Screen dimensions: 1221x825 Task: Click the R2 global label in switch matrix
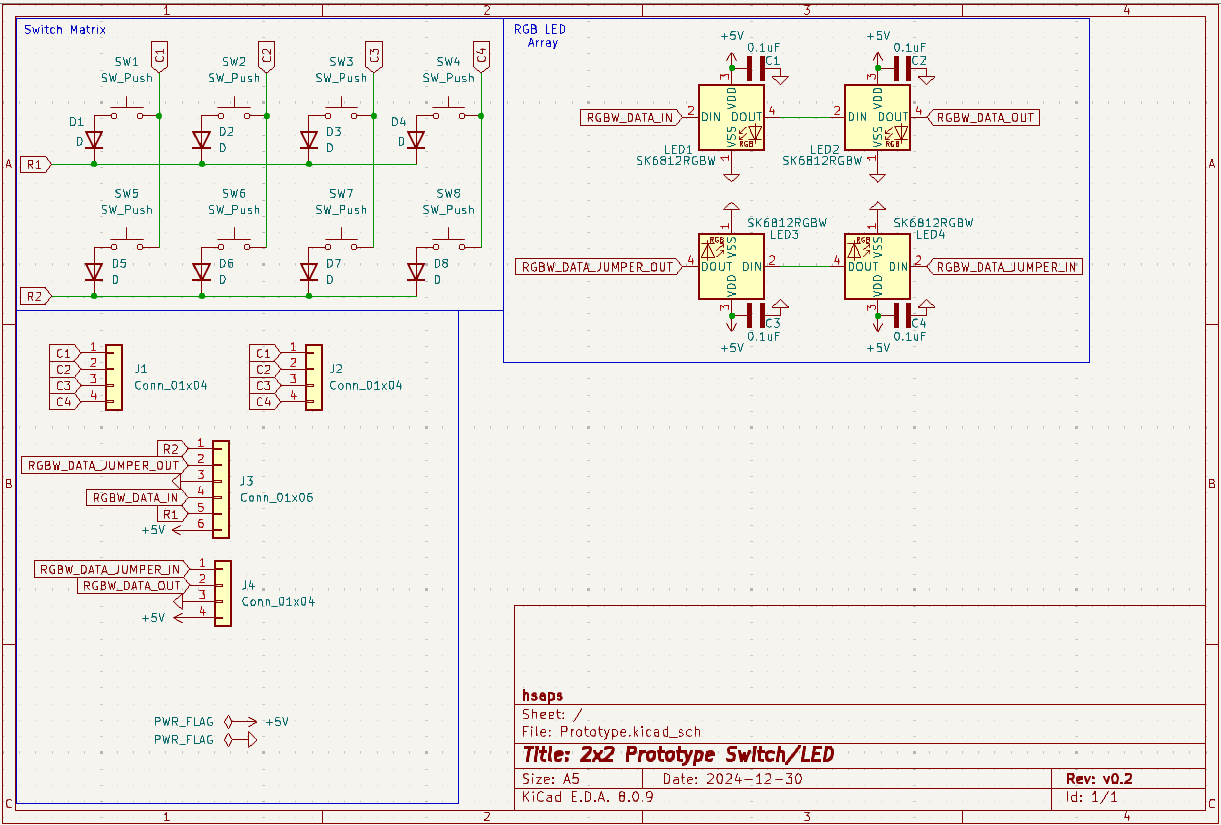34,296
